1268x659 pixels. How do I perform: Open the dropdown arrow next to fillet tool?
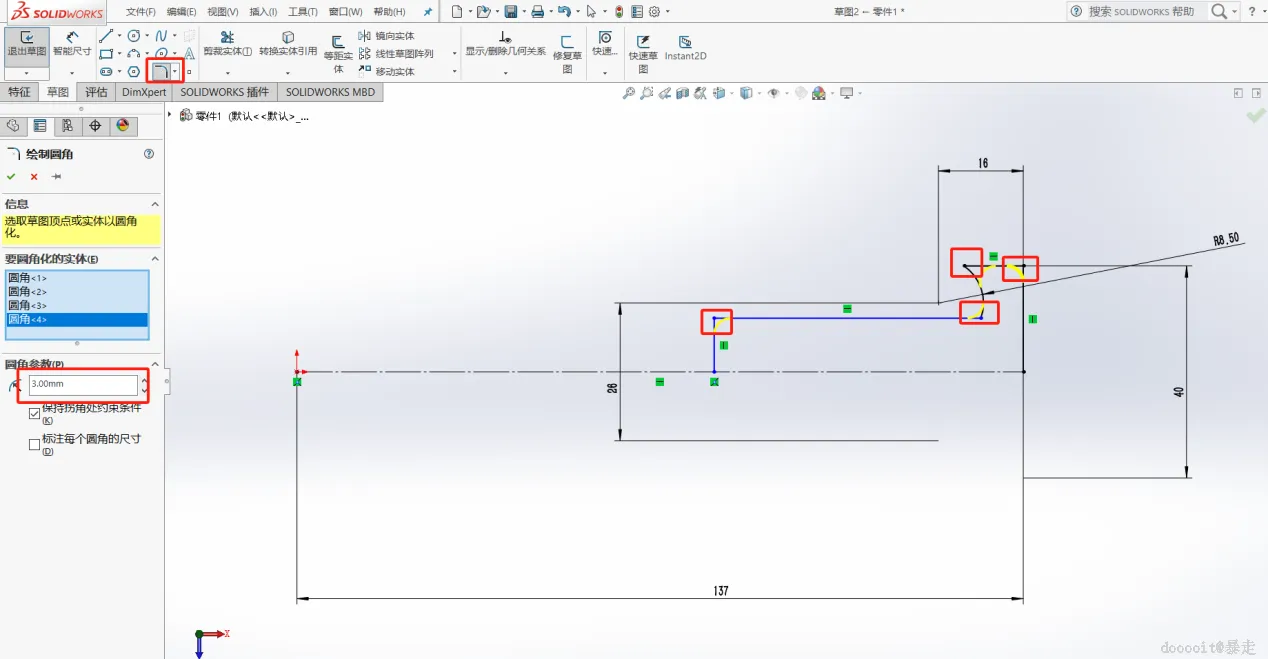pyautogui.click(x=176, y=72)
